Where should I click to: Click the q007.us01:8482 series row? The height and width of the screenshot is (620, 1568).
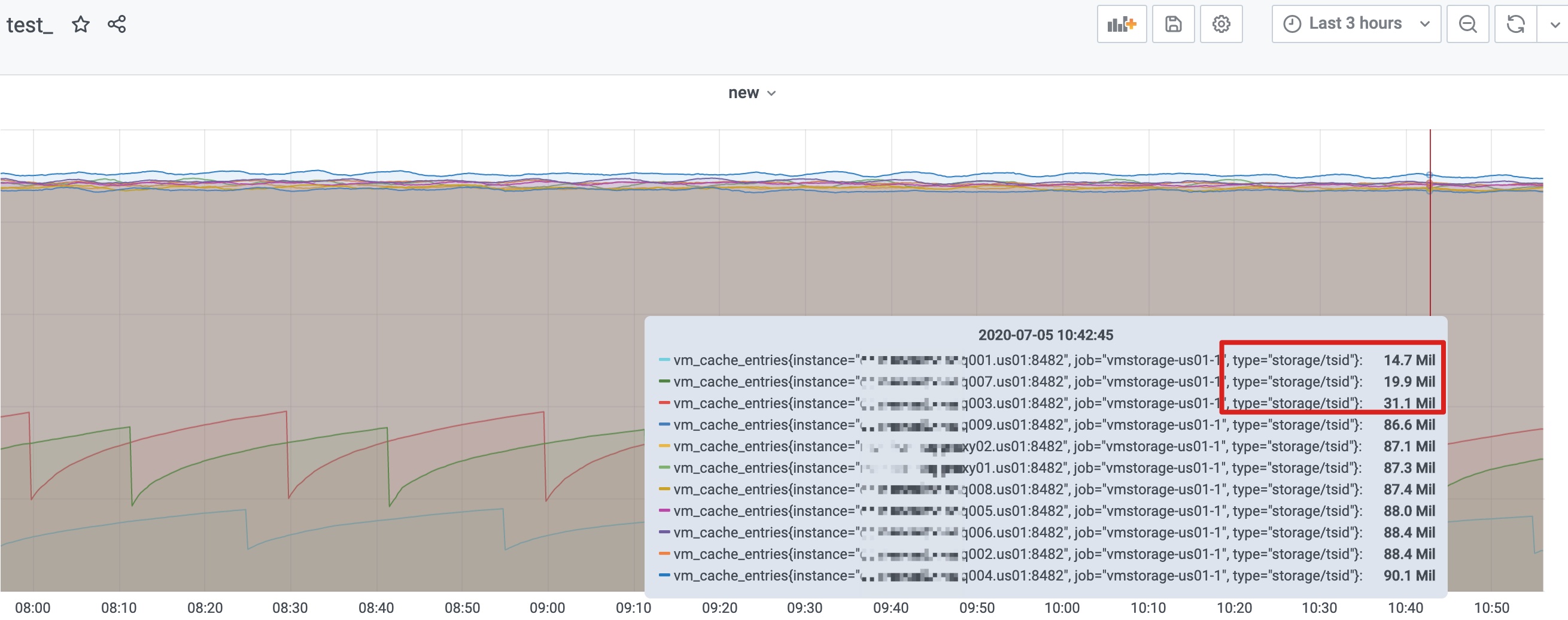coord(1046,381)
